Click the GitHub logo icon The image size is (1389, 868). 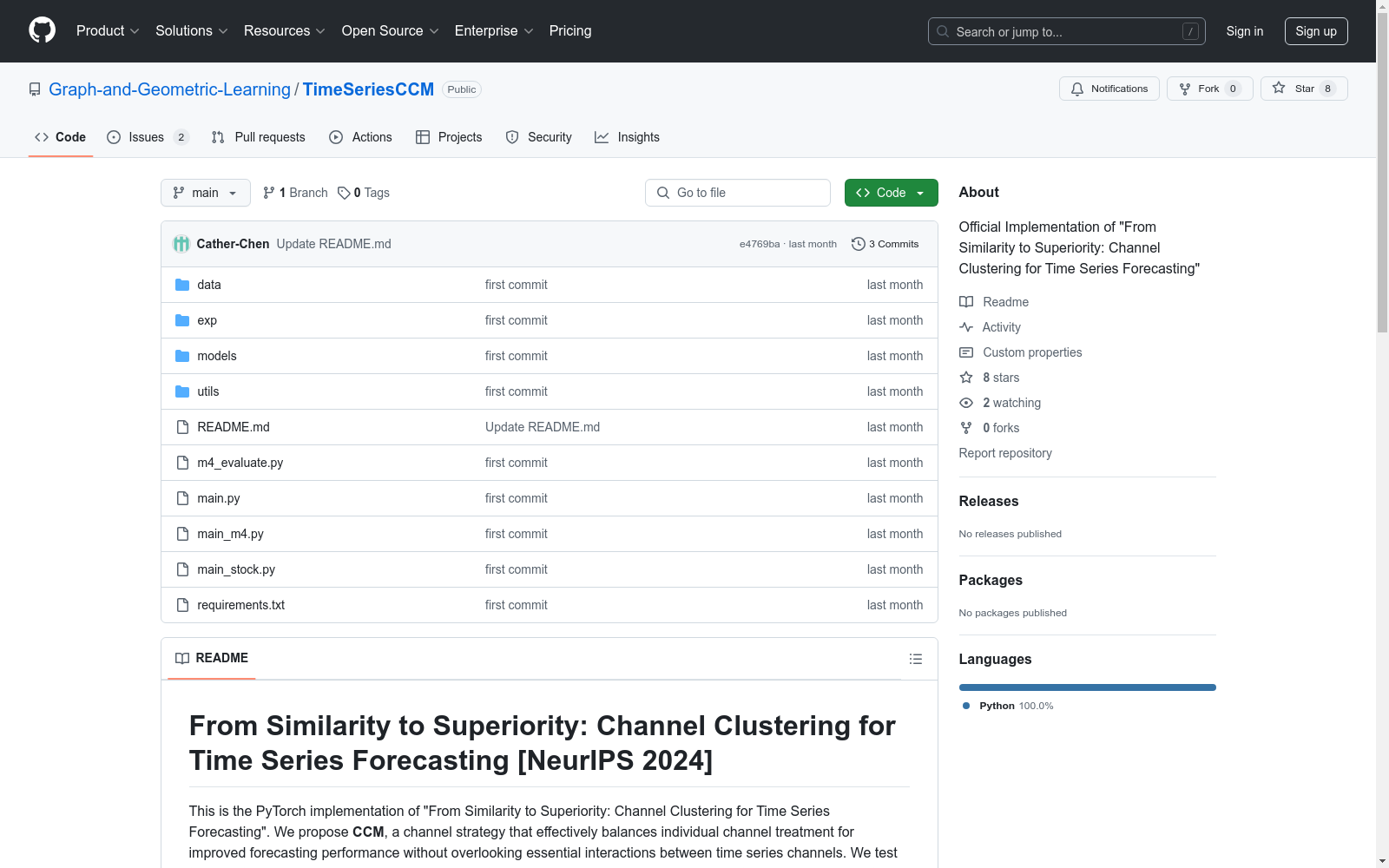(x=42, y=30)
